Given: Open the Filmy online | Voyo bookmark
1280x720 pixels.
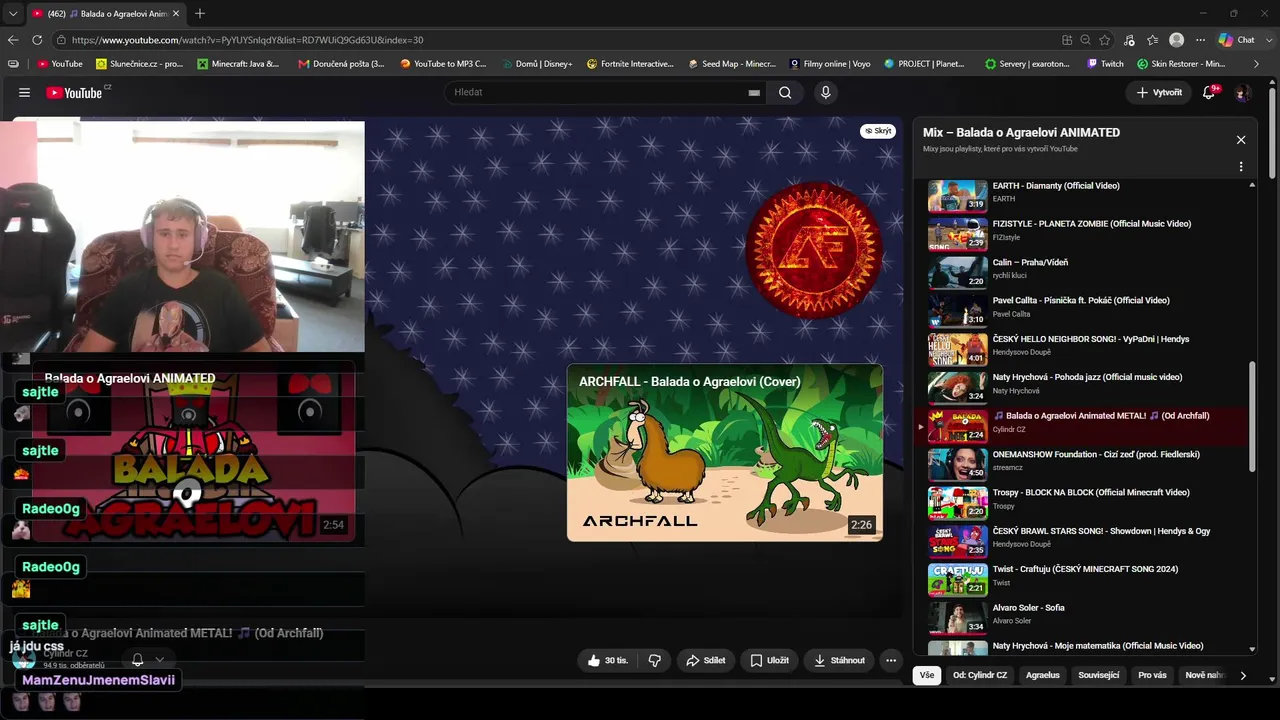Looking at the screenshot, I should click(830, 64).
